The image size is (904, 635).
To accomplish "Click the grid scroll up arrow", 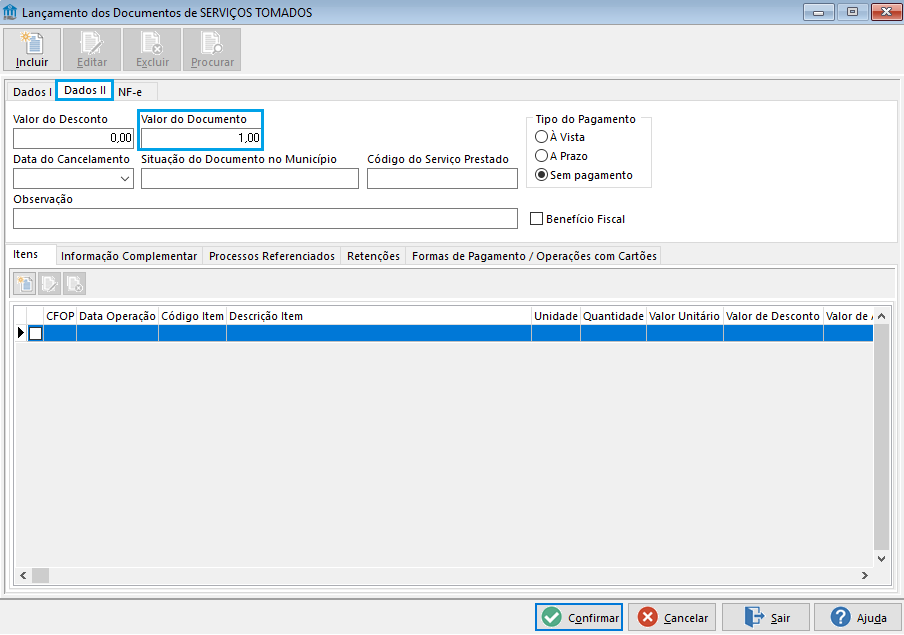I will (x=882, y=316).
